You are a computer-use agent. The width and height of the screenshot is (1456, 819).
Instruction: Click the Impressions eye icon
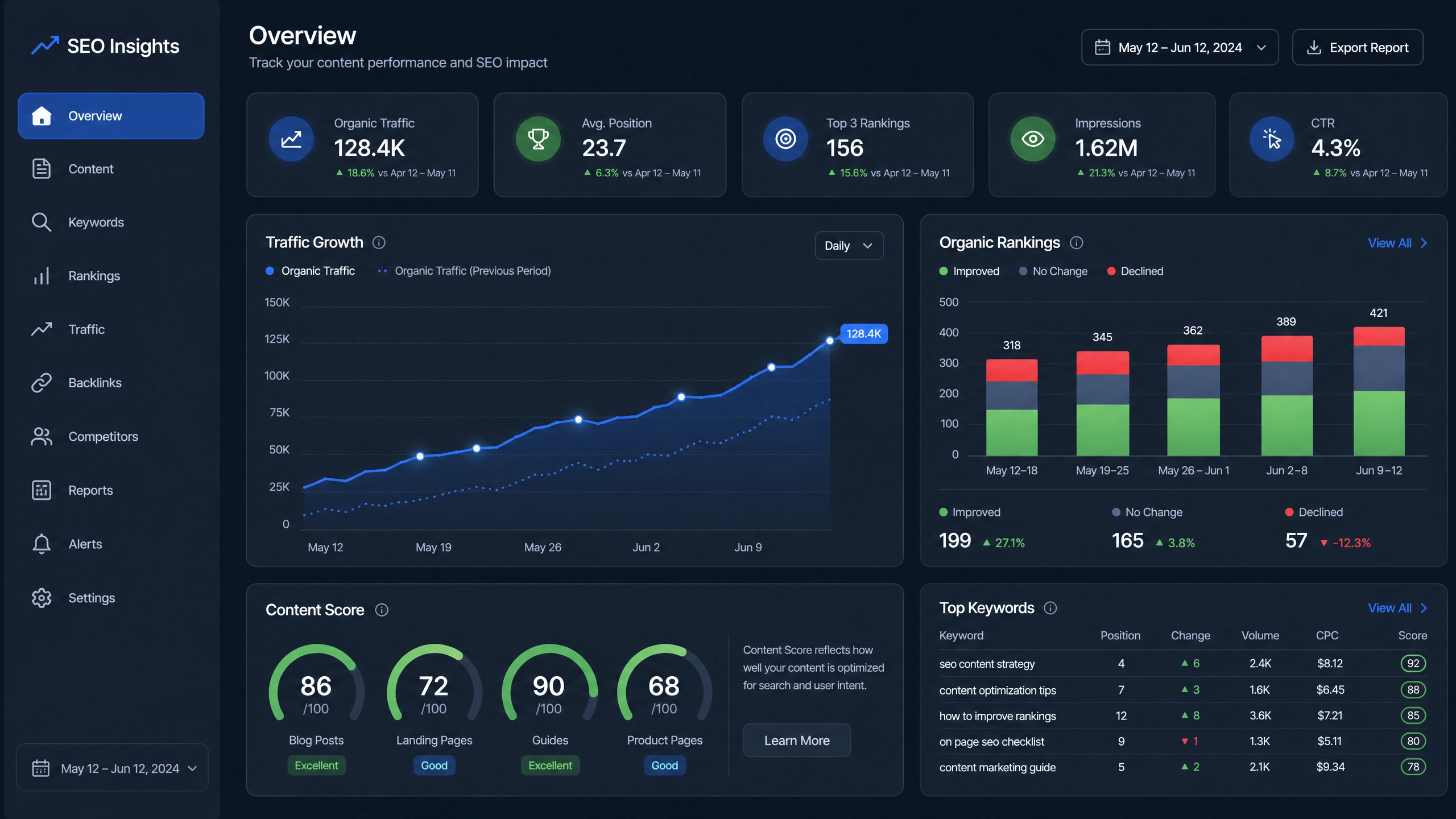(x=1033, y=139)
